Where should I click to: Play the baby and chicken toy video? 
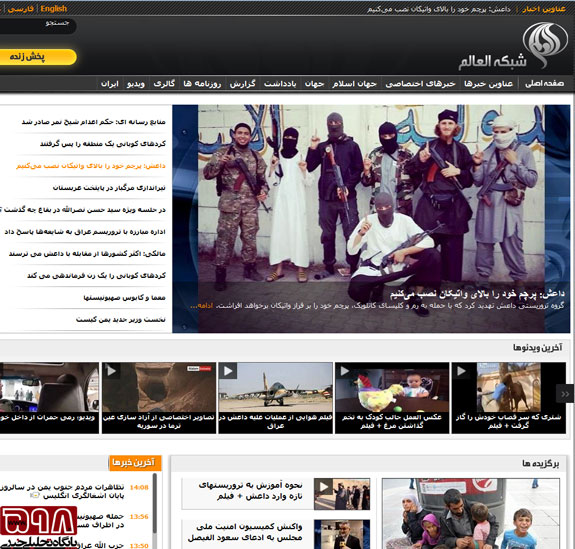point(392,387)
